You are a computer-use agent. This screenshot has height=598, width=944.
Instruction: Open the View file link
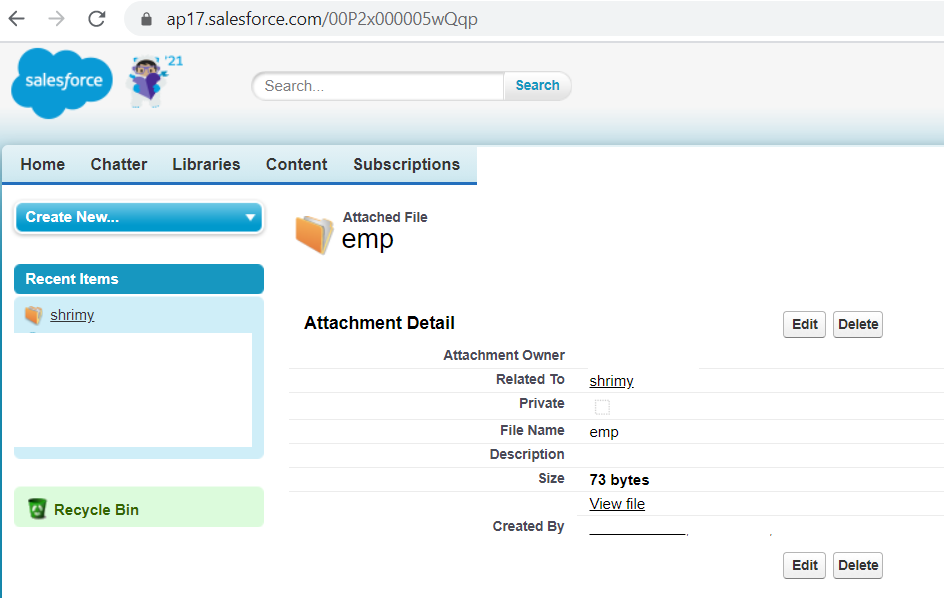point(617,504)
